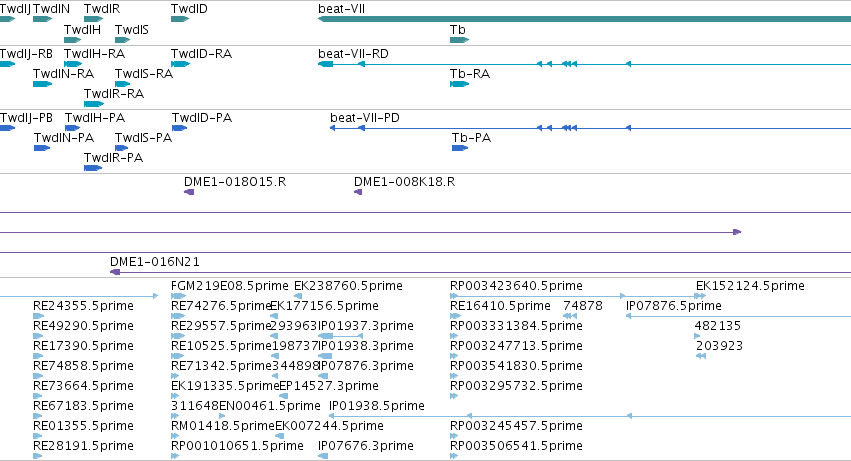Open EST RE71342.5prime
Image resolution: width=851 pixels, height=461 pixels.
click(x=221, y=366)
